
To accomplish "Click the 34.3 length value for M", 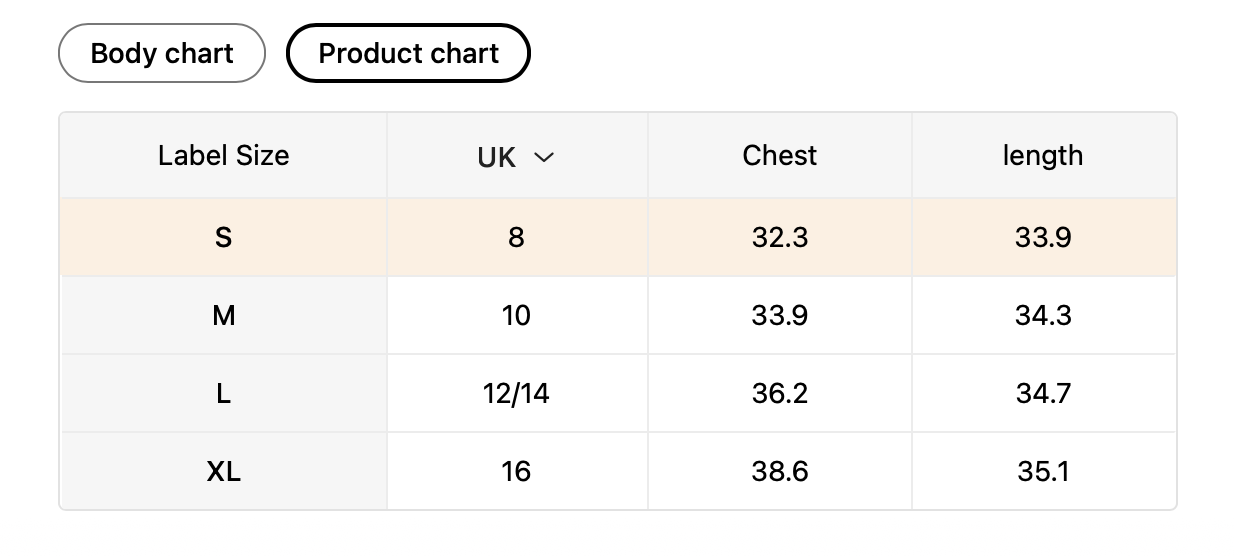I will pos(1043,316).
